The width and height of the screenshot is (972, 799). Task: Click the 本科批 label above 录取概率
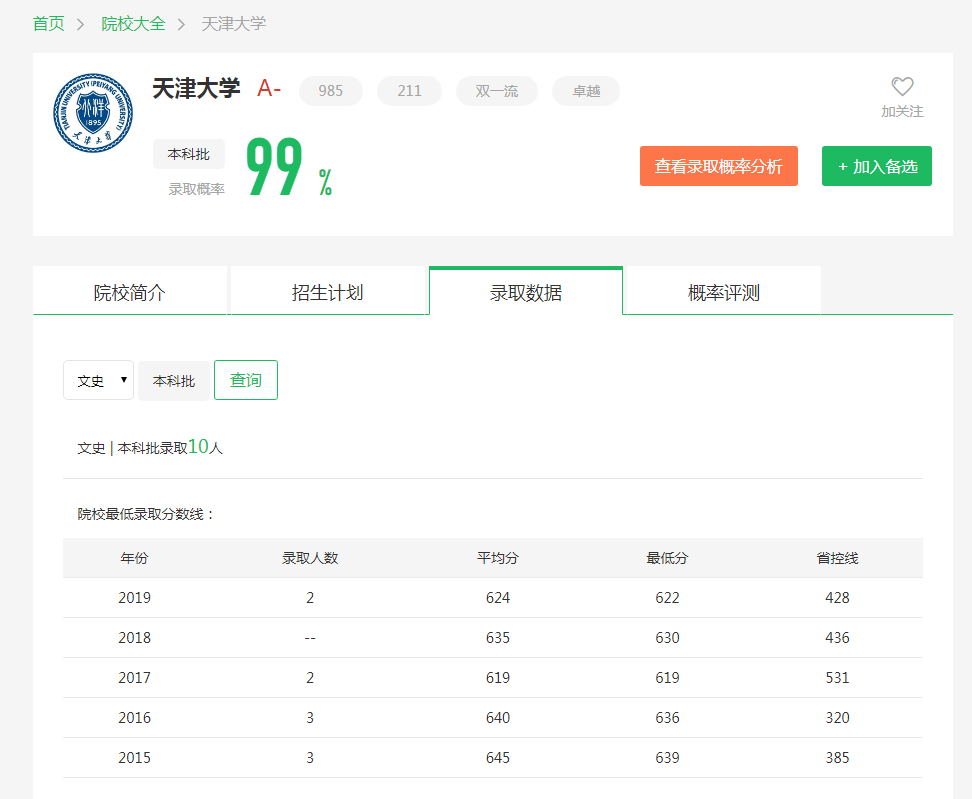point(188,154)
